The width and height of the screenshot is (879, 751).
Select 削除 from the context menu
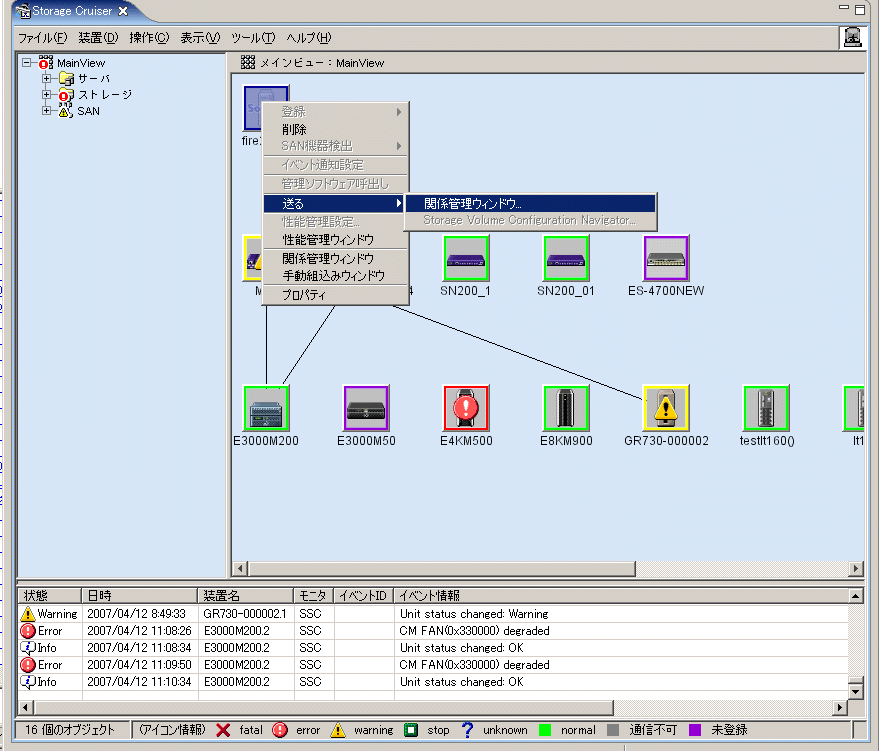294,130
